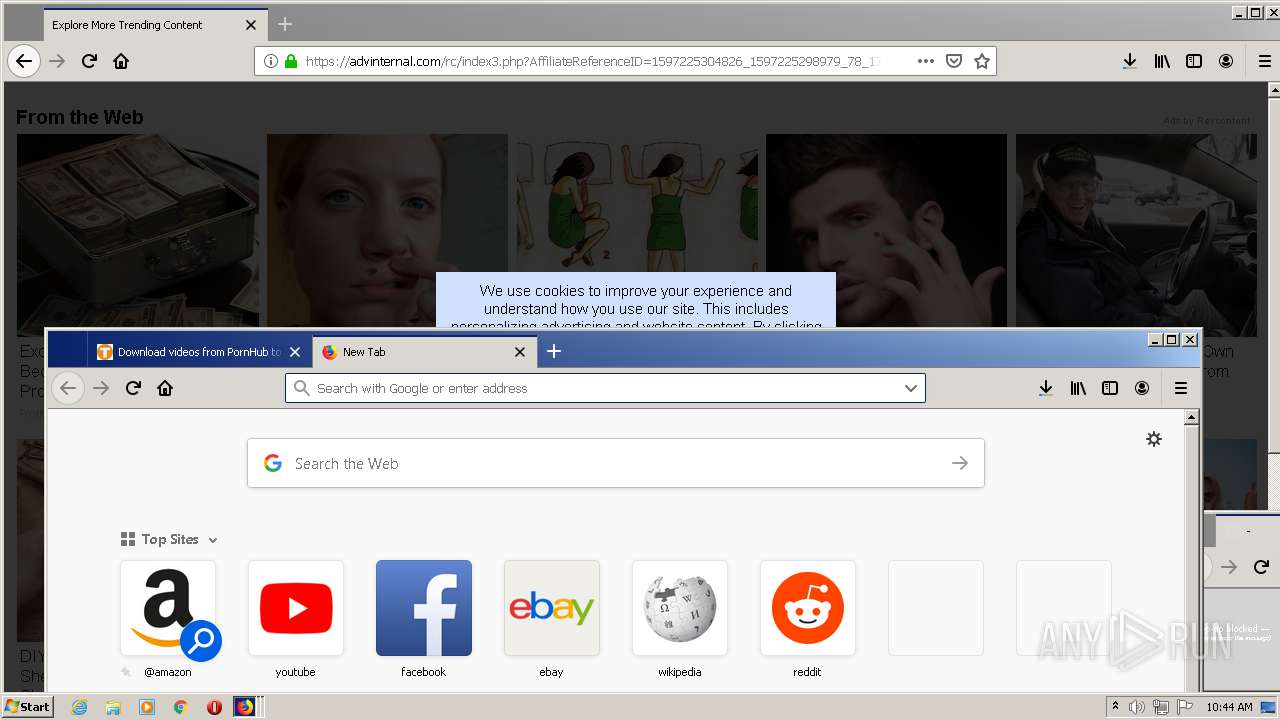Click the green padlock in the URL bar
Viewport: 1280px width, 720px height.
tap(291, 61)
